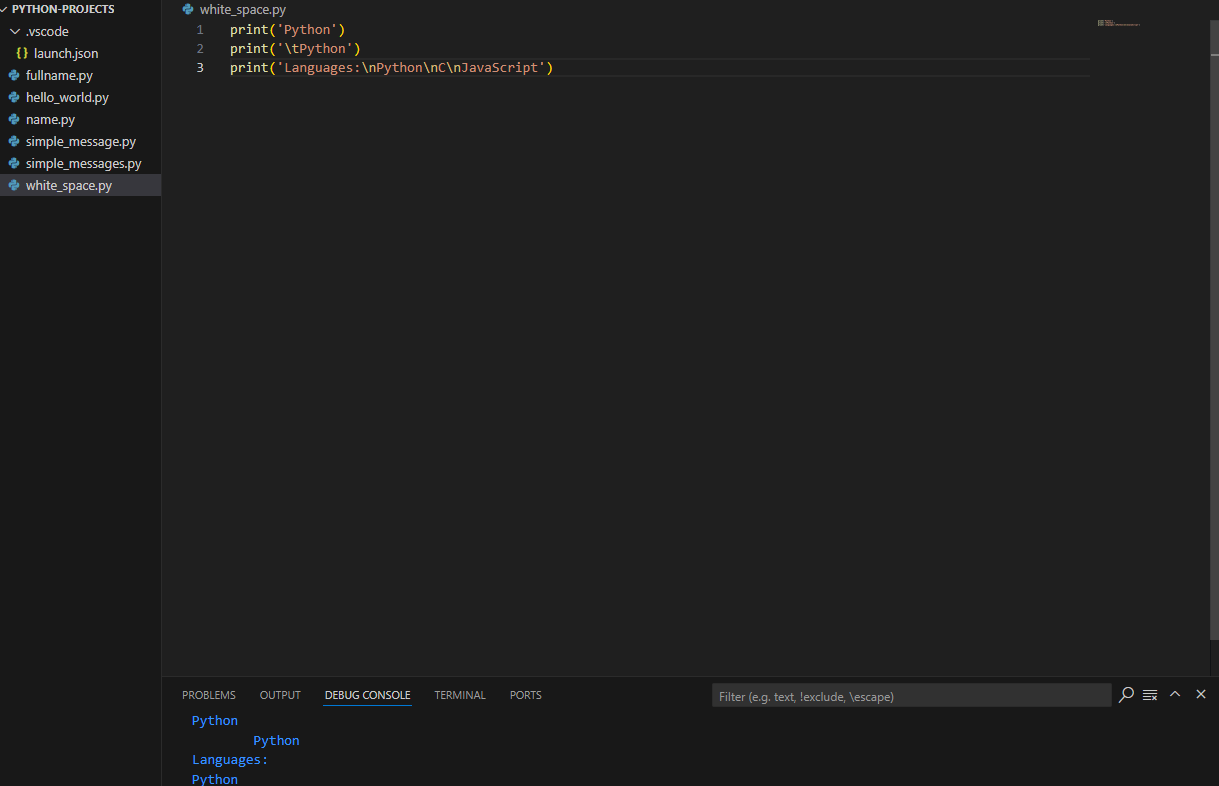Click line number 1 in gutter
Viewport: 1219px width, 786px height.
[x=200, y=30]
